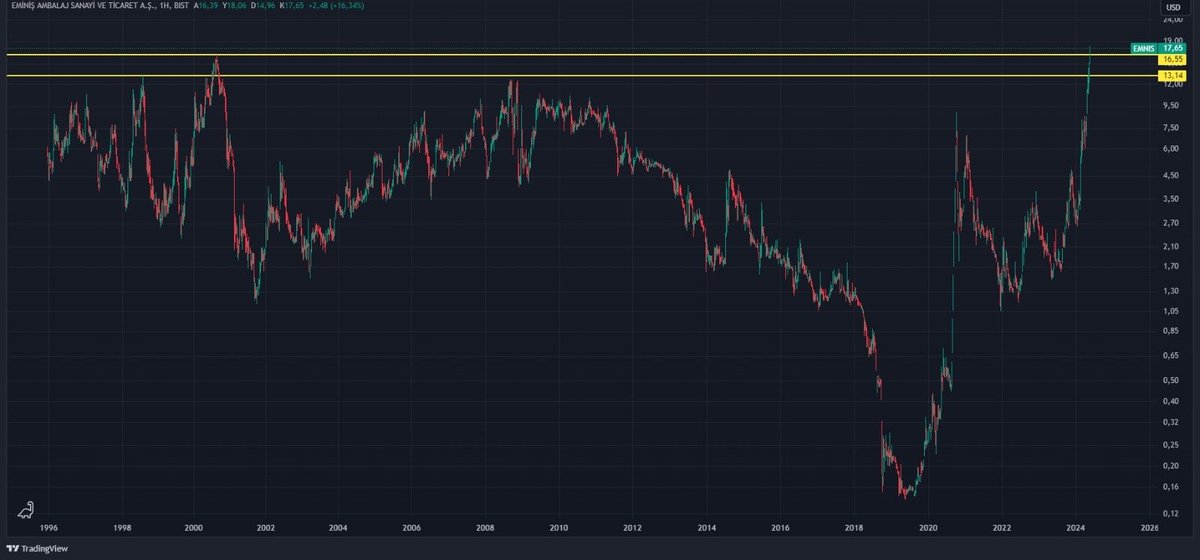Click the 1,05 price scale label
This screenshot has height=560, width=1200.
pyautogui.click(x=1173, y=311)
